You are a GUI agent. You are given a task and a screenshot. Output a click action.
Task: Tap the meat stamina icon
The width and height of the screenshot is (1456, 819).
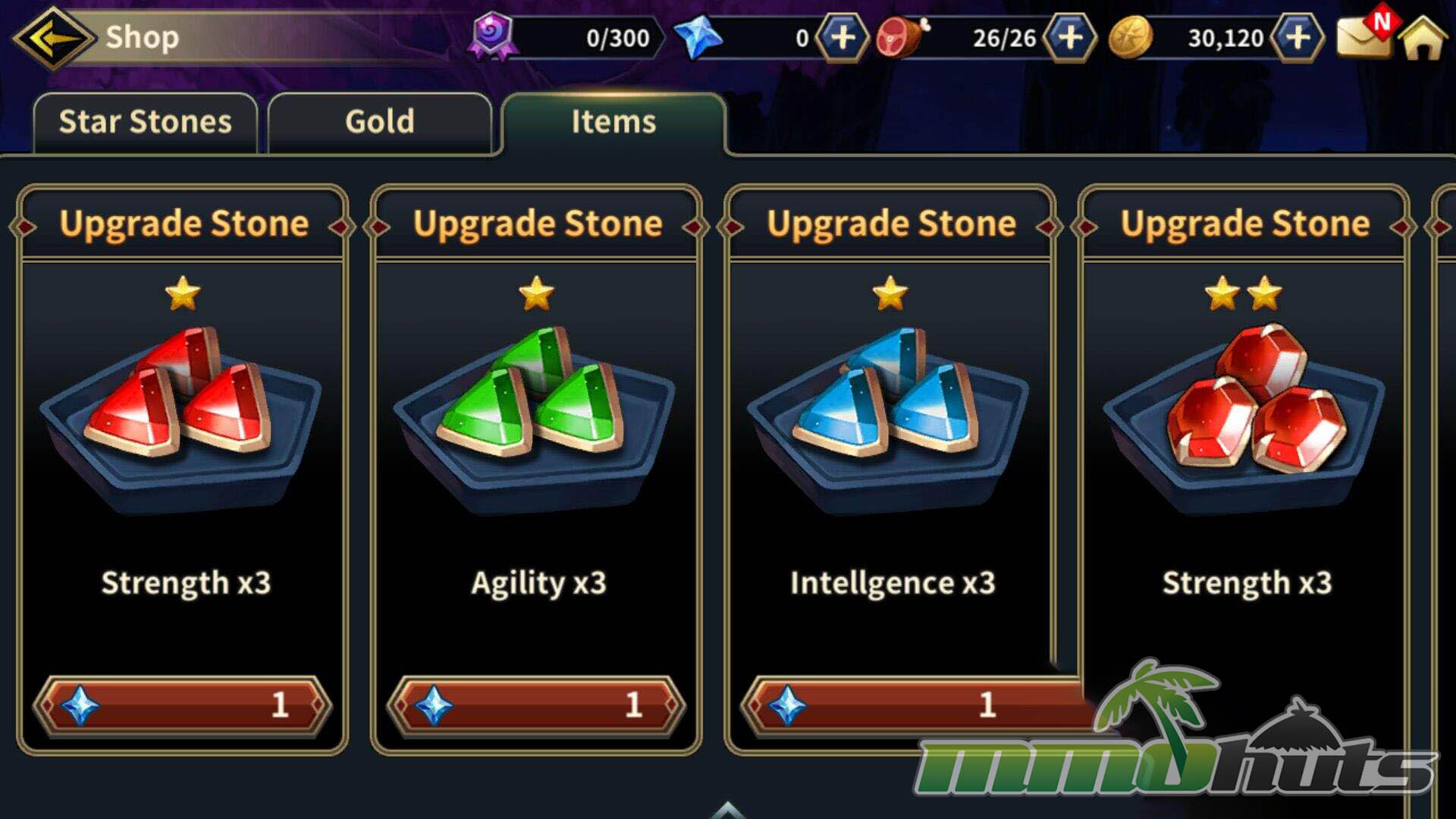click(902, 36)
